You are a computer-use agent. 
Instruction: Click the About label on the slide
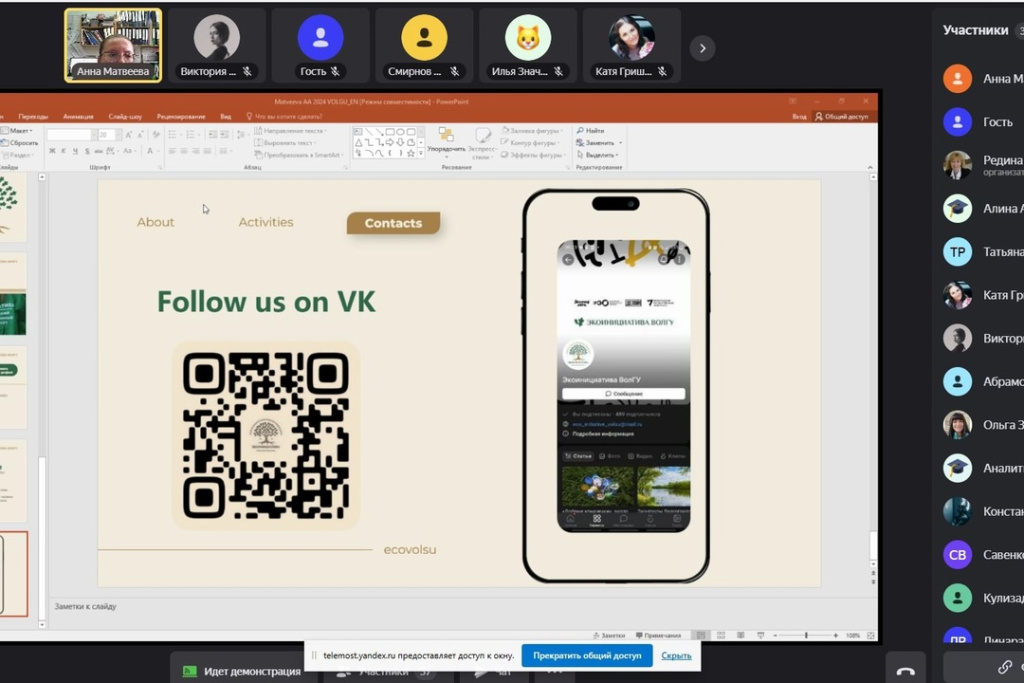[155, 222]
